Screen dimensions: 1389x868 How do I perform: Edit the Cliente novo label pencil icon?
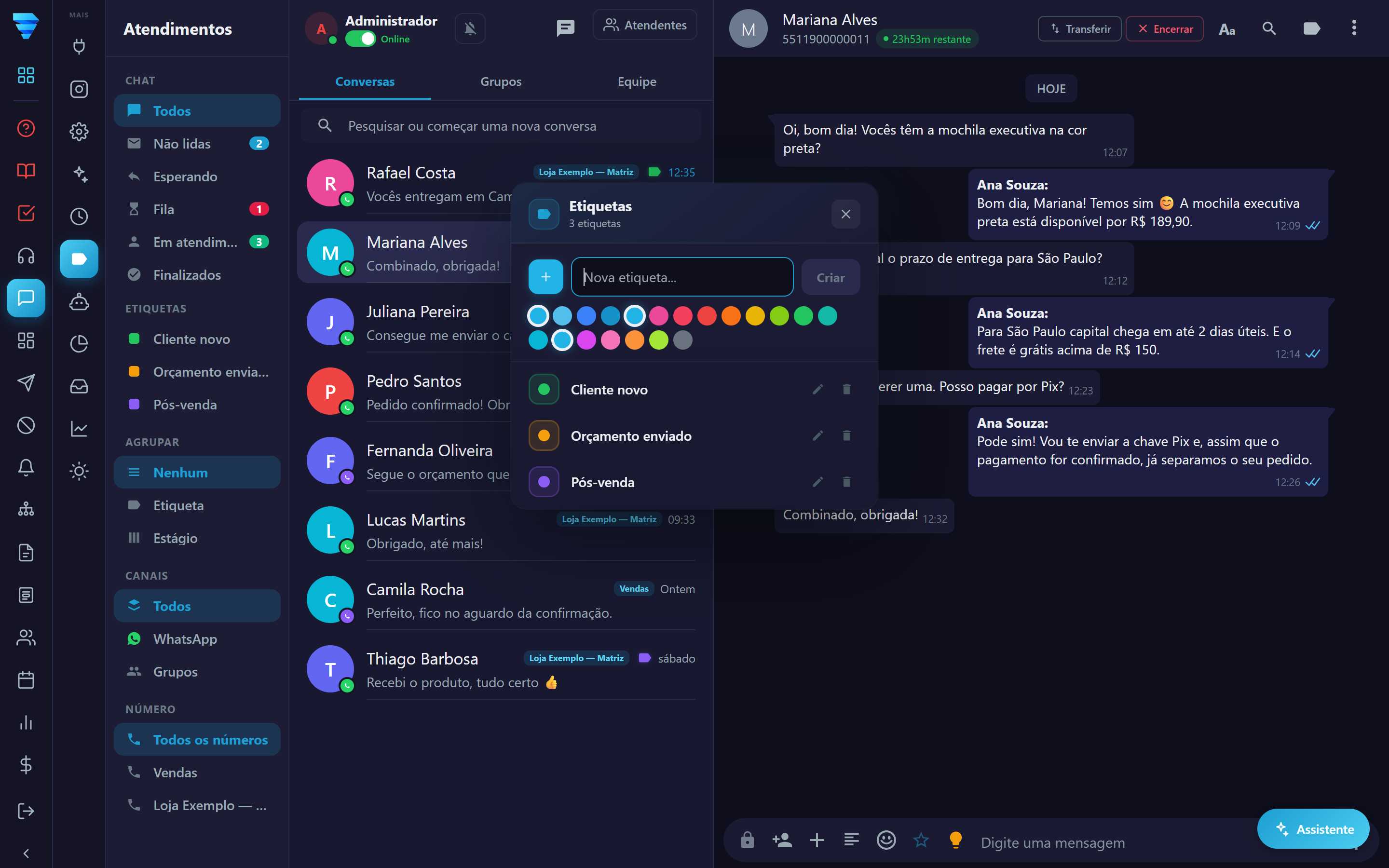[818, 389]
